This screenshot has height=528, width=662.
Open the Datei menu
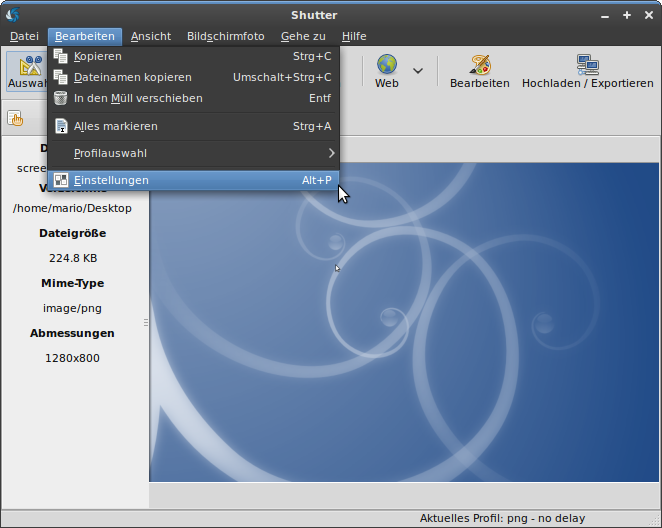[24, 36]
